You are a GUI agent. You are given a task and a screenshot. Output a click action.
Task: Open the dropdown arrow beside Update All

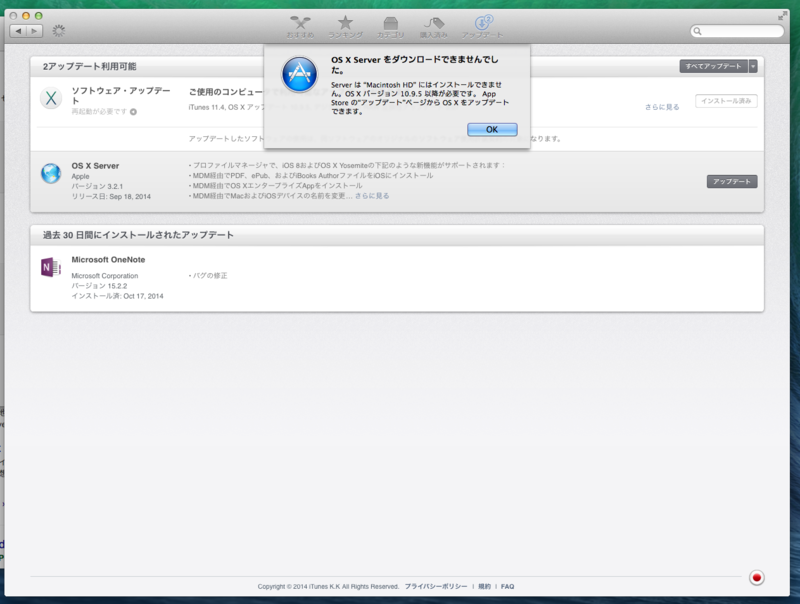(x=753, y=66)
